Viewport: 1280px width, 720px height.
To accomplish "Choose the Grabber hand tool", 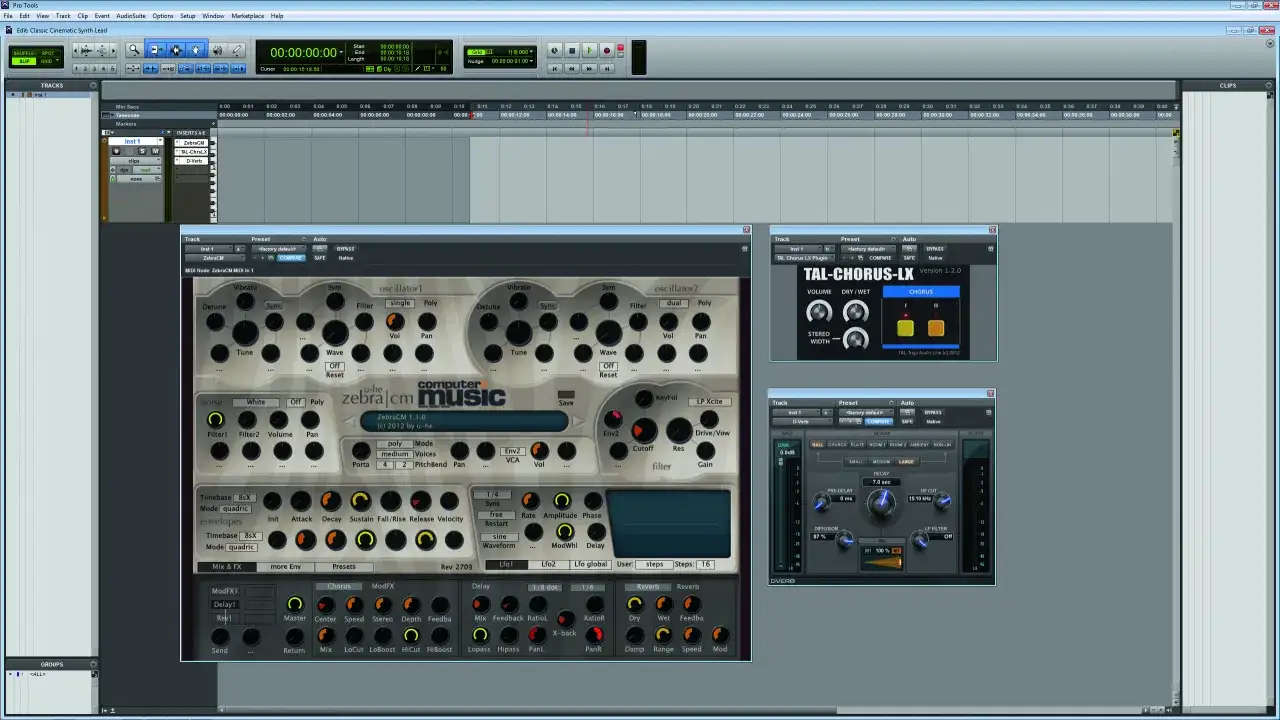I will click(x=196, y=50).
